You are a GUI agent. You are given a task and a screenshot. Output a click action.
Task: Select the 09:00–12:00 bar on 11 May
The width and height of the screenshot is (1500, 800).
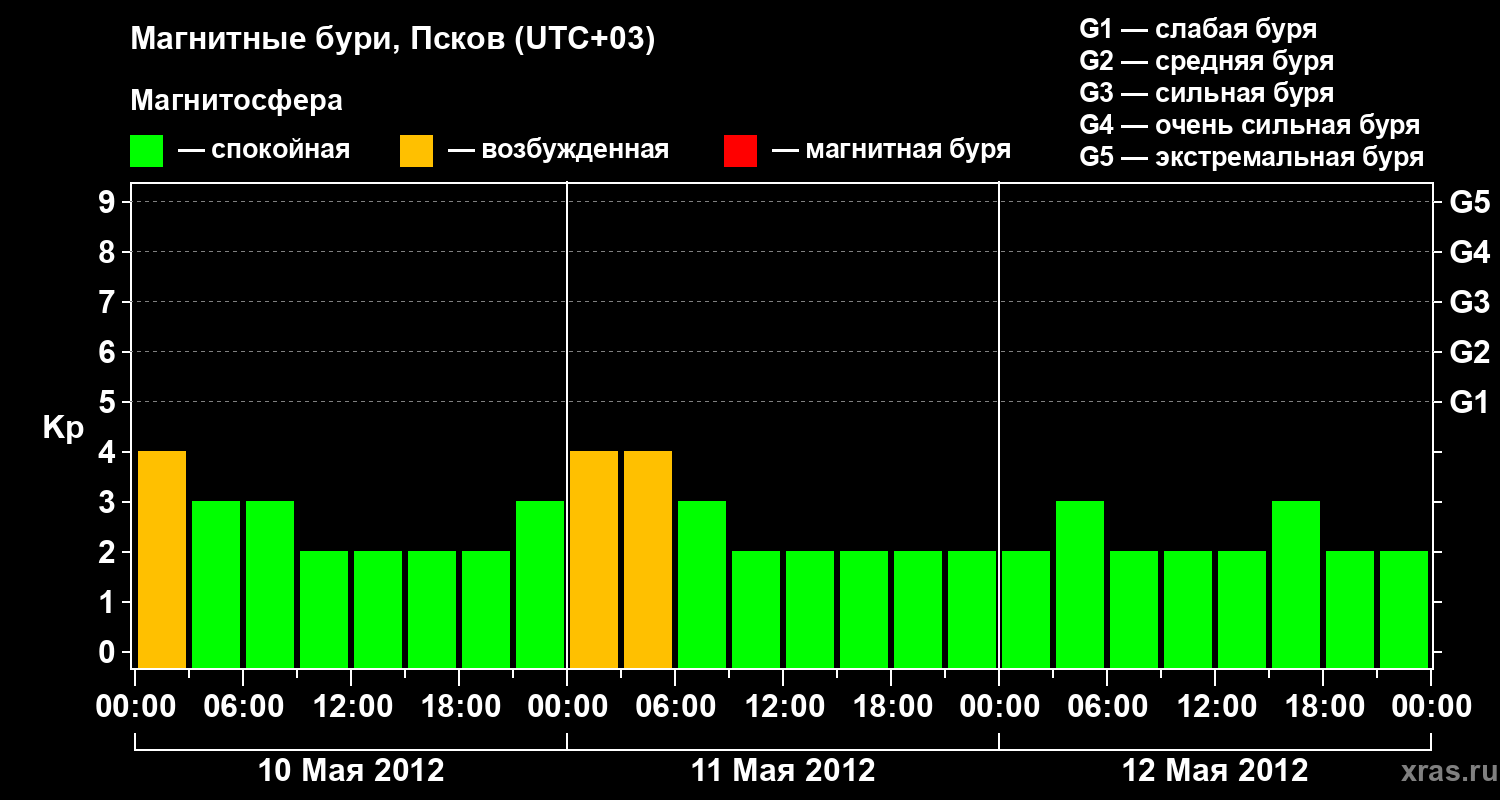[756, 609]
